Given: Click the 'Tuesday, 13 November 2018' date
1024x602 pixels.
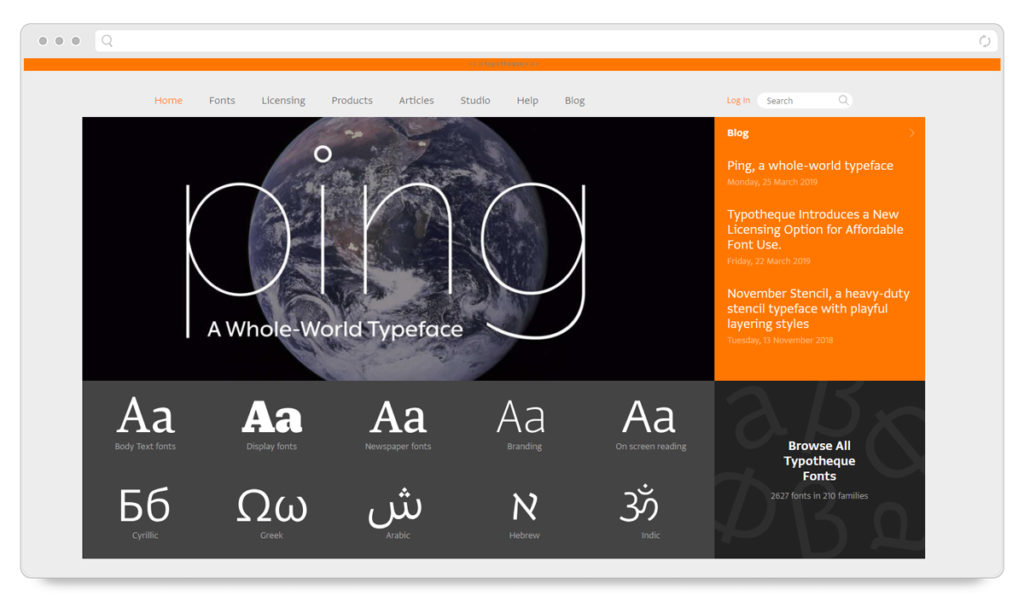Looking at the screenshot, I should pos(780,340).
